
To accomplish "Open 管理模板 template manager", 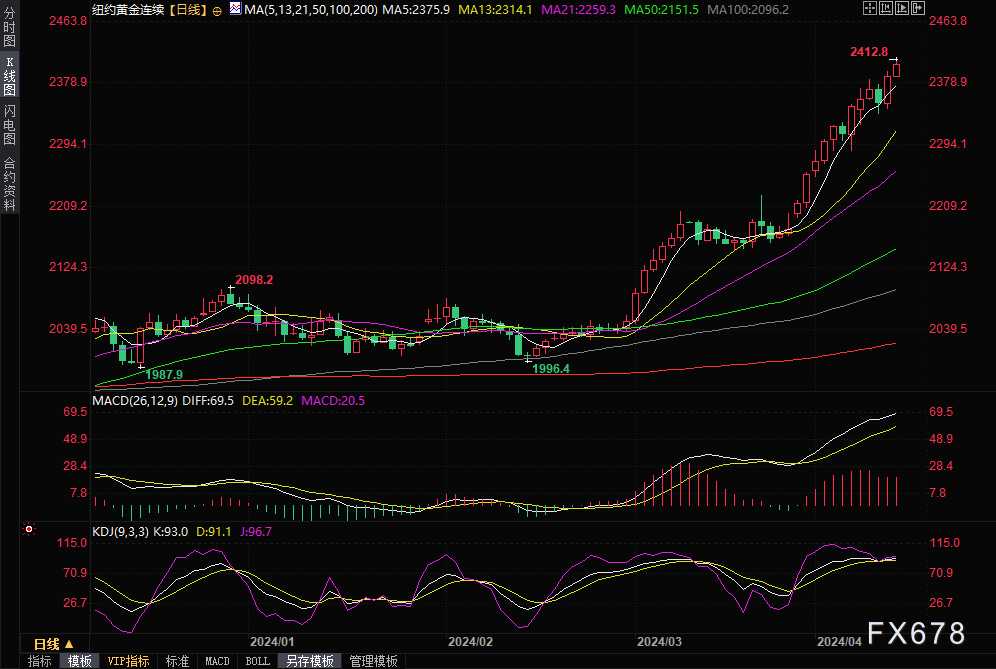I will point(374,661).
